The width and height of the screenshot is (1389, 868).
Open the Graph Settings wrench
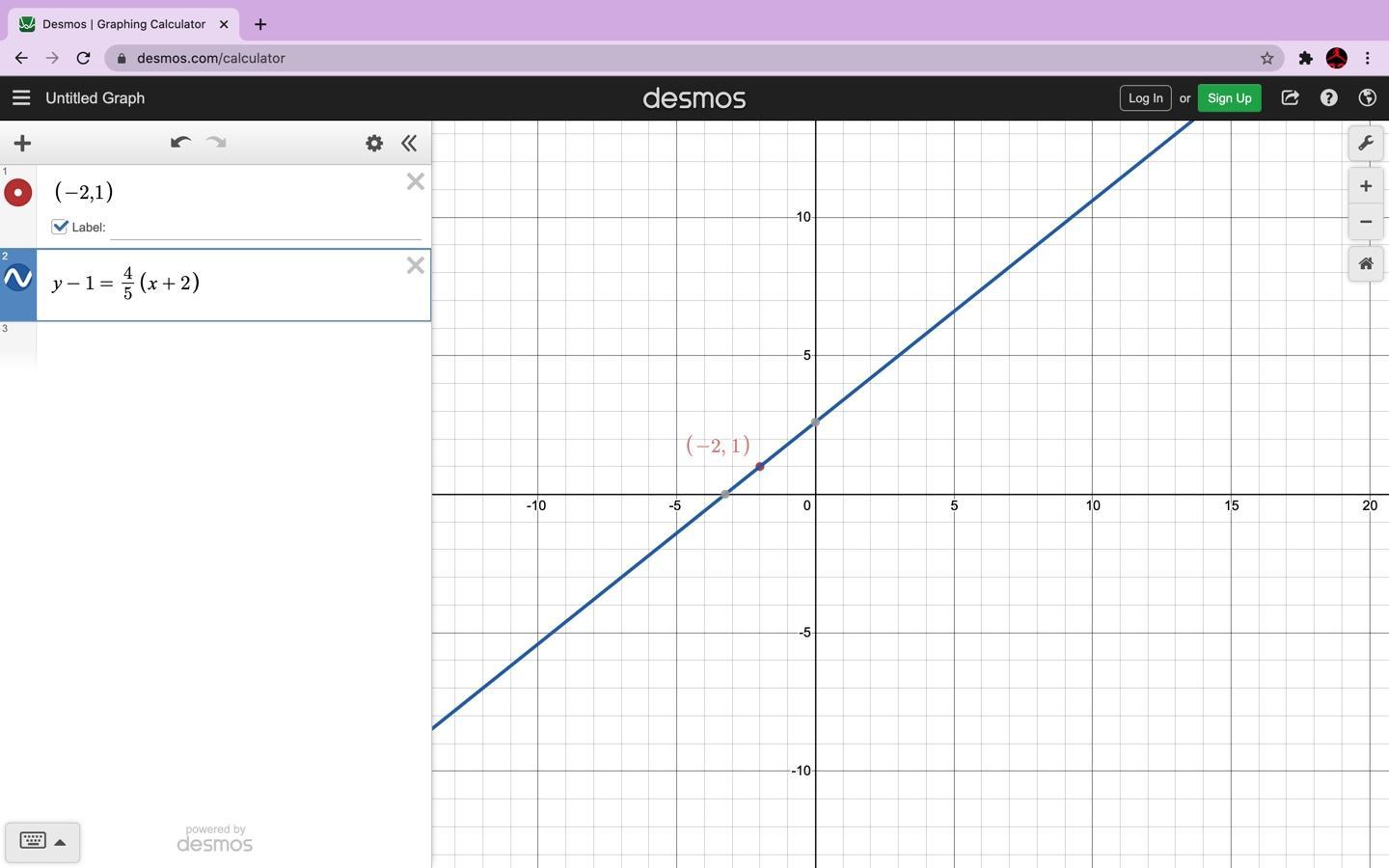coord(1366,144)
